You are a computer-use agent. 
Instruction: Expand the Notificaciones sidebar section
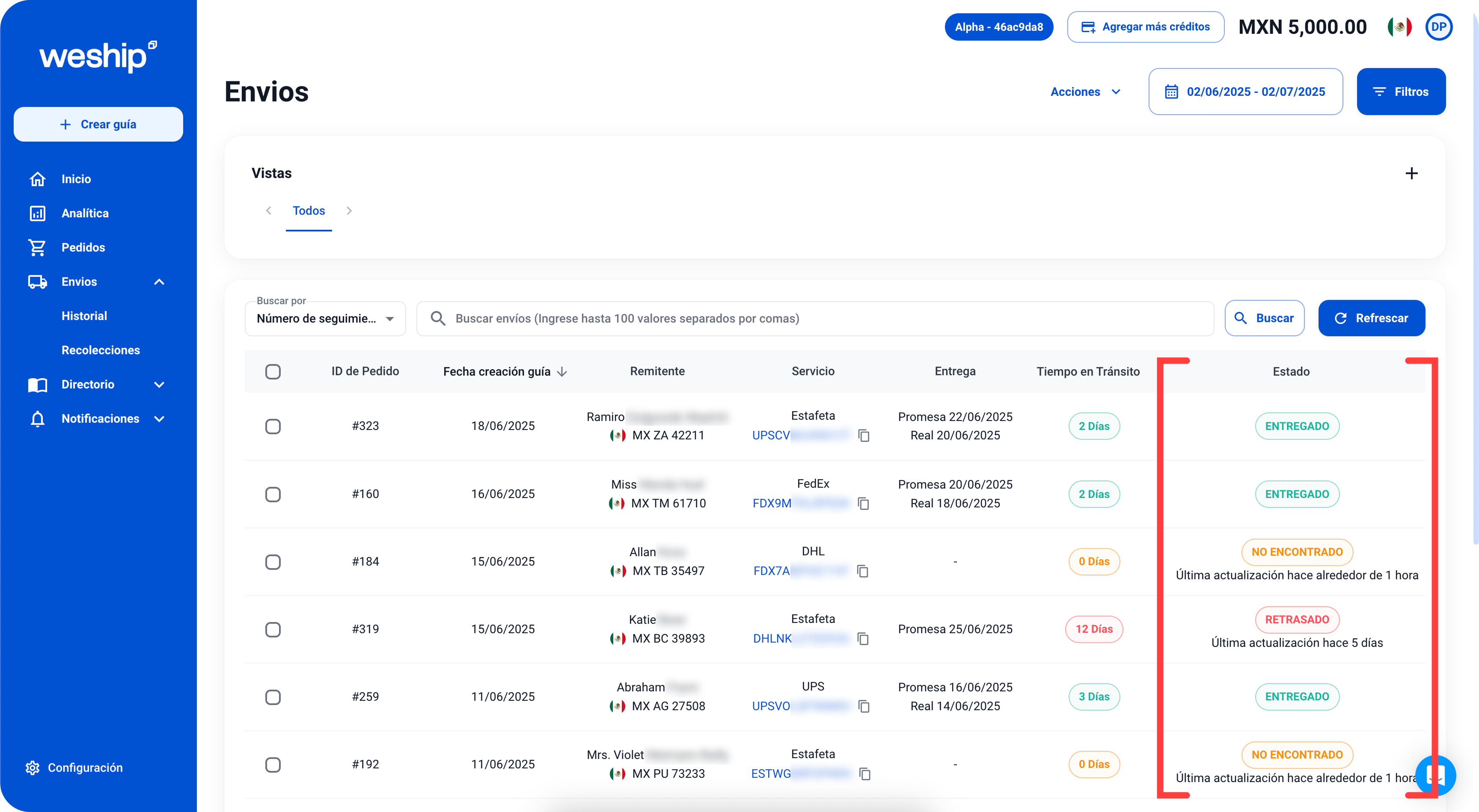click(x=159, y=419)
